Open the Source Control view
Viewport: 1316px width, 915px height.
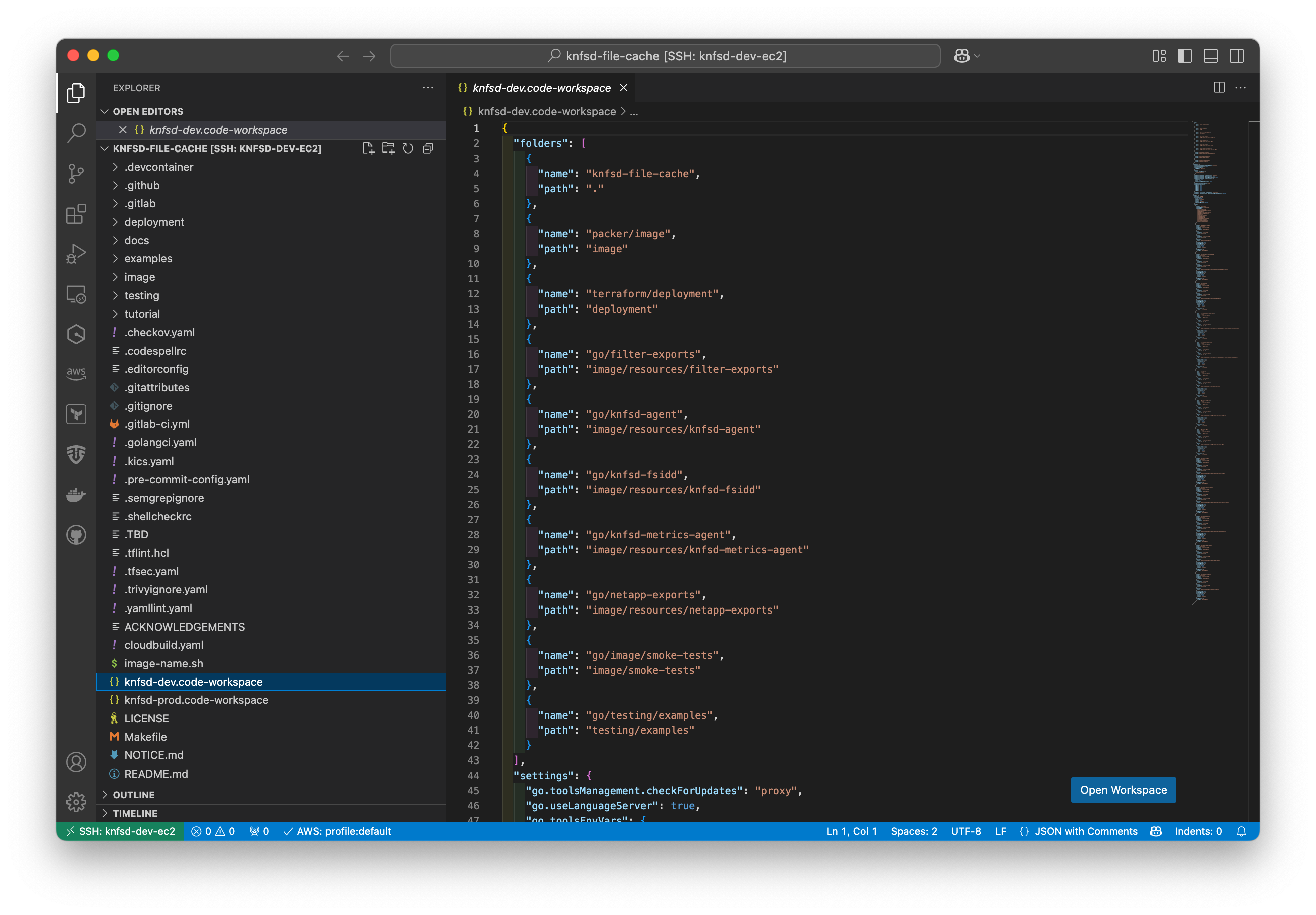pyautogui.click(x=76, y=173)
